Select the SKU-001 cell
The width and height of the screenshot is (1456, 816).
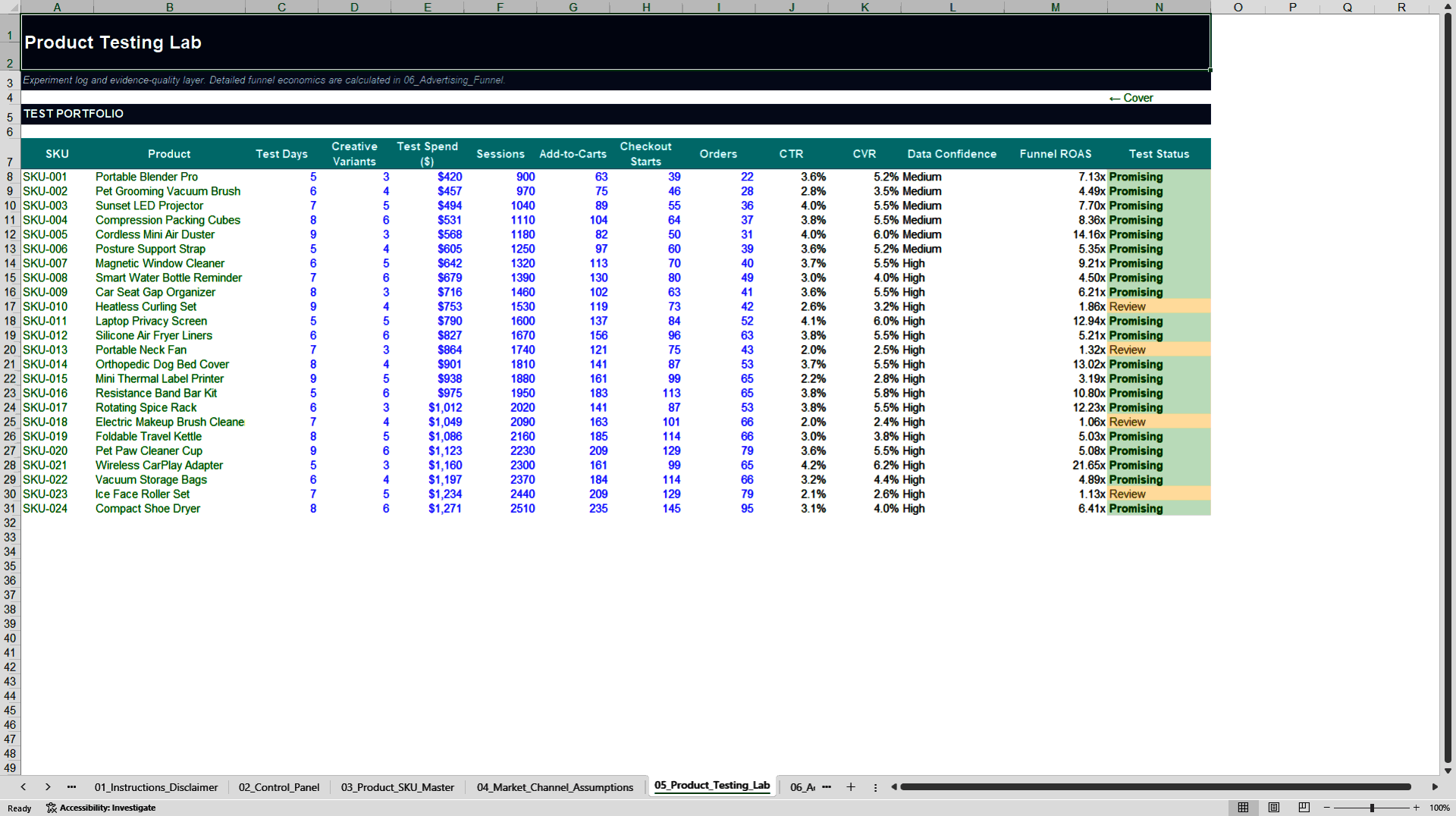[57, 177]
